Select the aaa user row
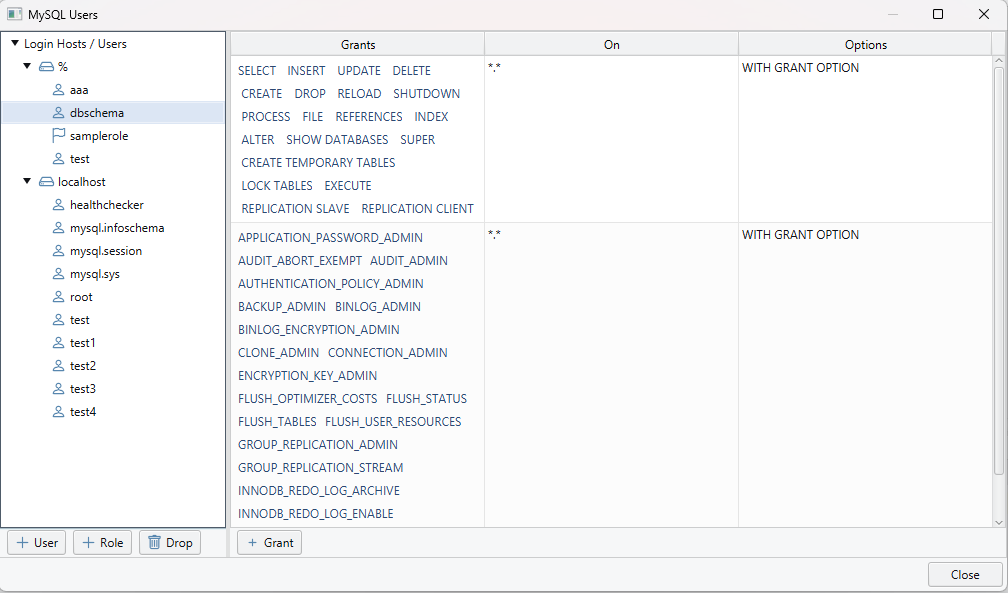Screen dimensions: 1008x593 (x=113, y=90)
